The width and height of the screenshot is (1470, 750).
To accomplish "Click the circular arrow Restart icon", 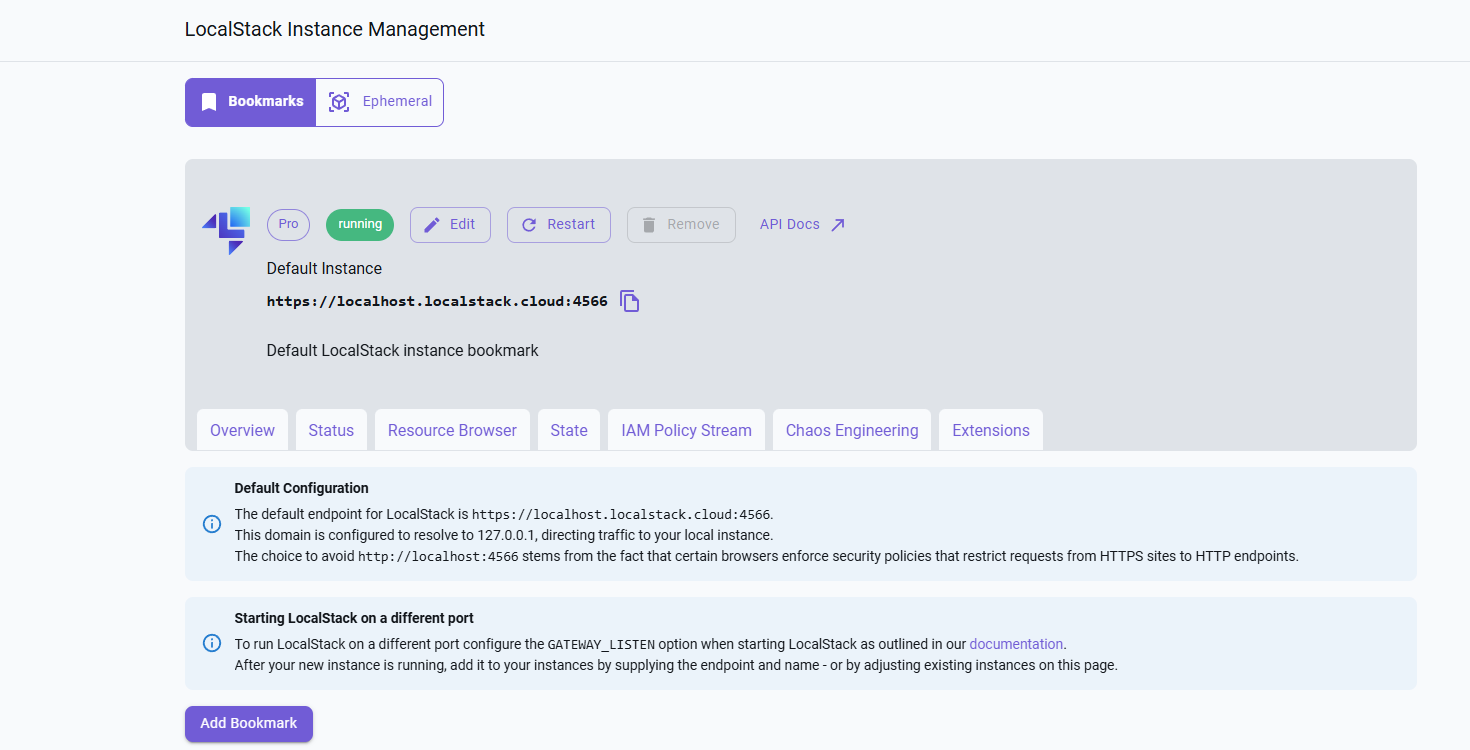I will [x=529, y=225].
